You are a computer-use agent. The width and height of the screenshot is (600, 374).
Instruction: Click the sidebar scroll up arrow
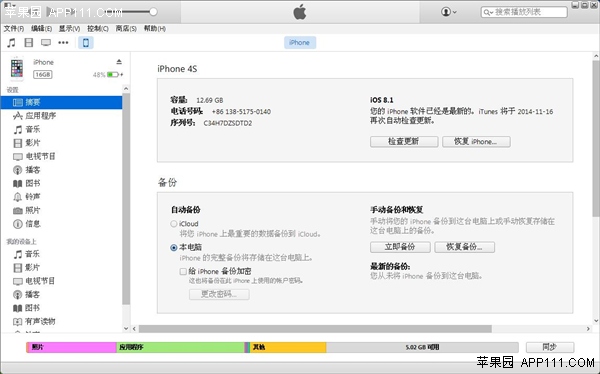pyautogui.click(x=126, y=89)
